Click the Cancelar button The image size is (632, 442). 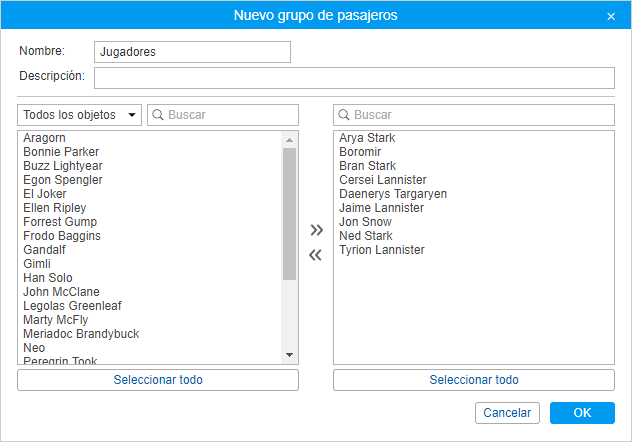(507, 413)
